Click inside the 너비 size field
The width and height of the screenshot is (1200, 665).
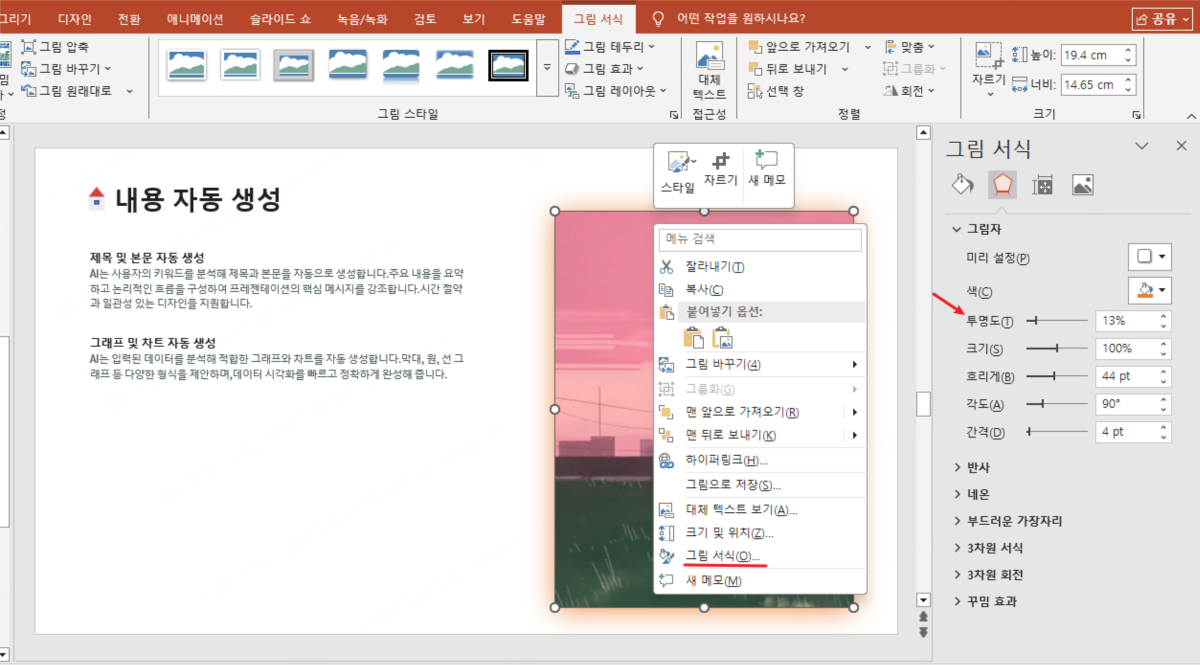[1090, 85]
